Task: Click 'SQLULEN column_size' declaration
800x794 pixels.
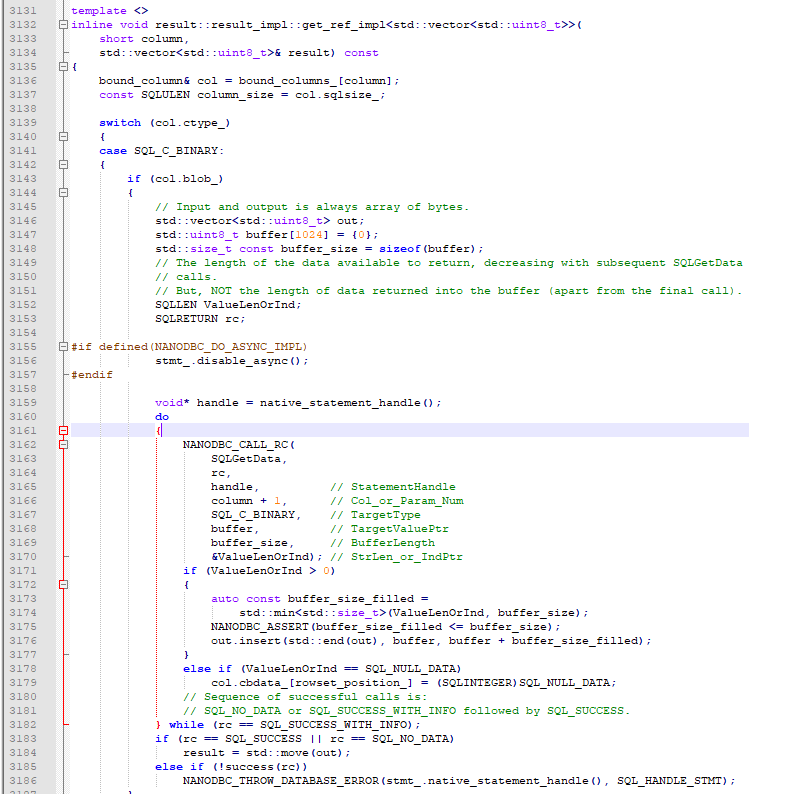Action: click(207, 94)
